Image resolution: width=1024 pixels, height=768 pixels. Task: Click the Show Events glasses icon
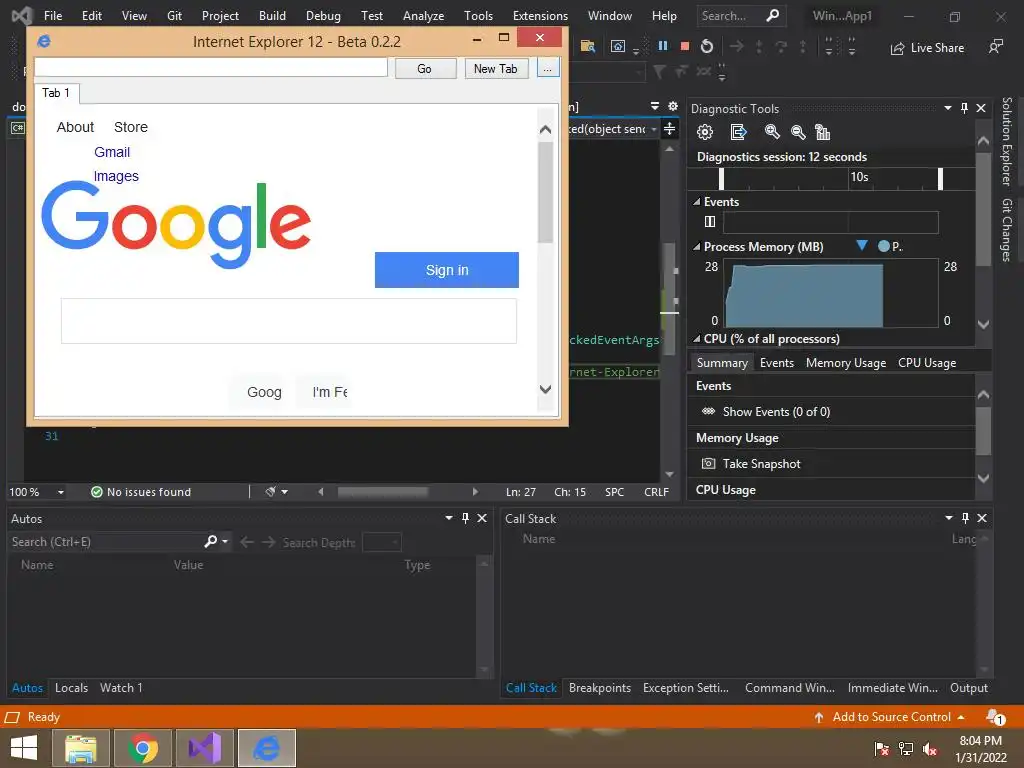coord(708,411)
